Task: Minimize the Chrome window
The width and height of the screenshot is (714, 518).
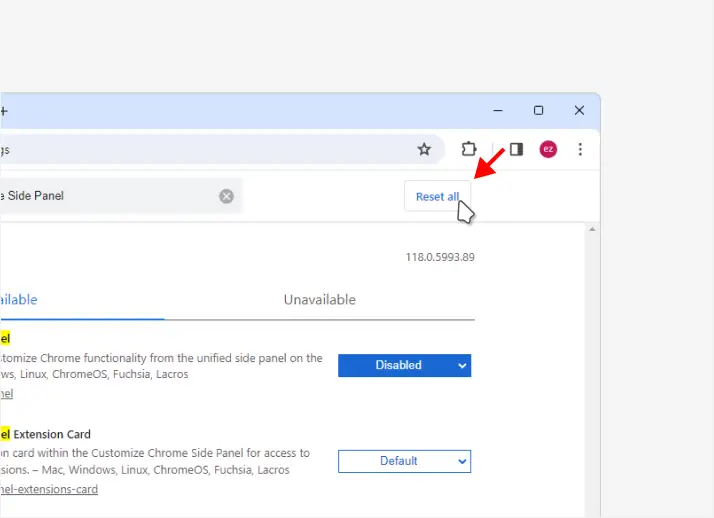Action: [x=498, y=111]
